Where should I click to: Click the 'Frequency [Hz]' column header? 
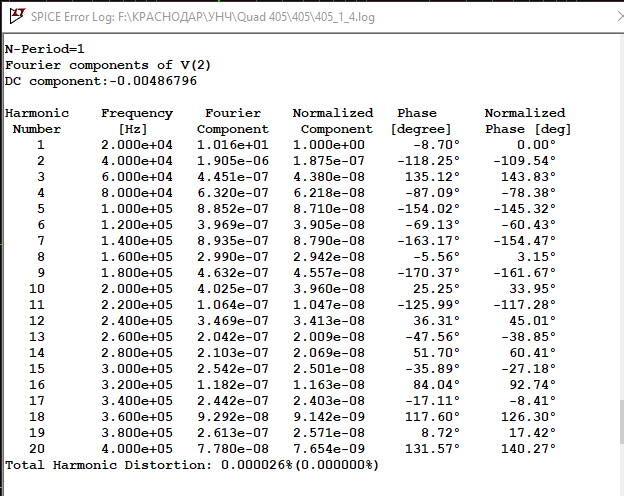click(136, 121)
